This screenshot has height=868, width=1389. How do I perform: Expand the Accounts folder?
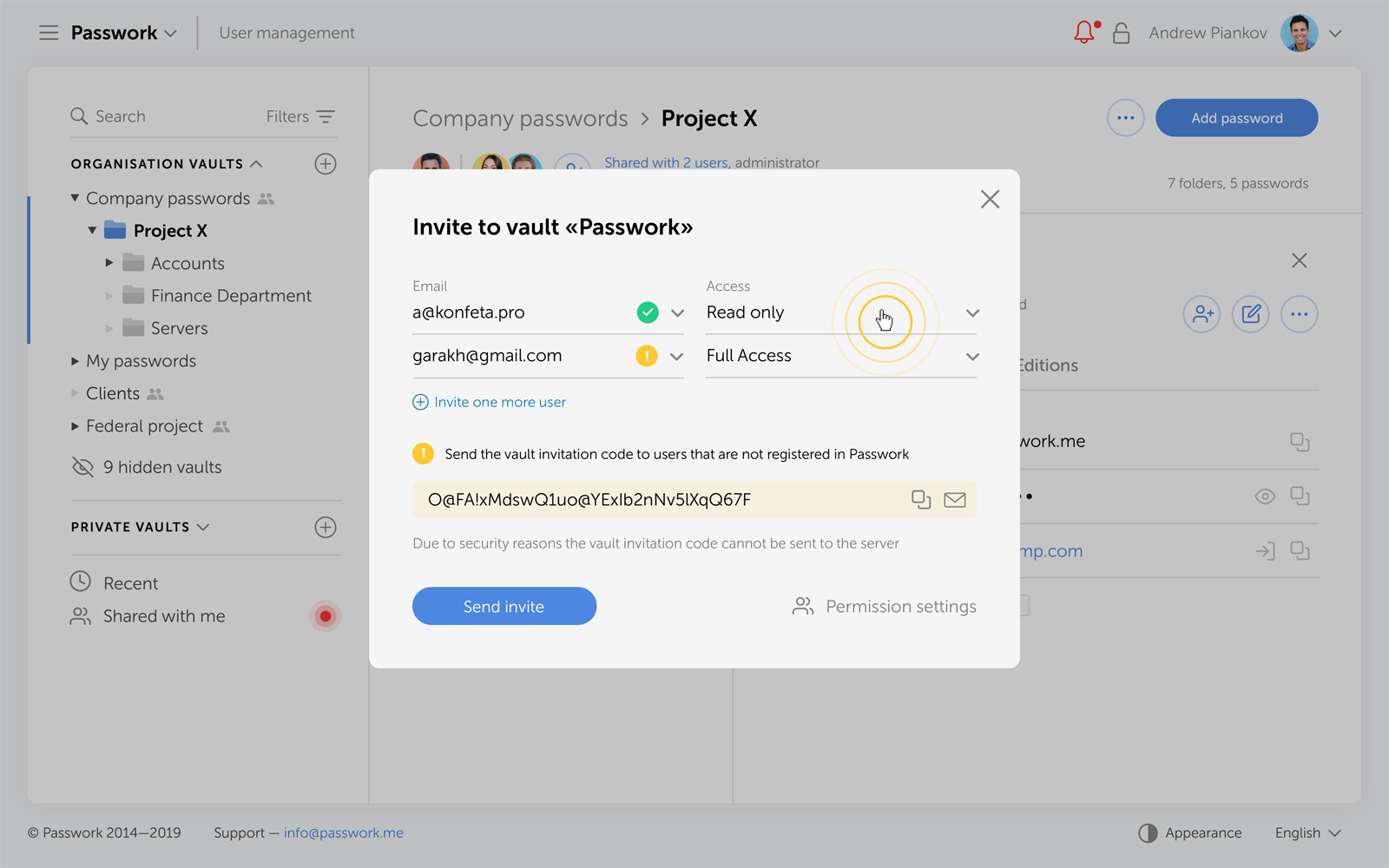tap(109, 262)
